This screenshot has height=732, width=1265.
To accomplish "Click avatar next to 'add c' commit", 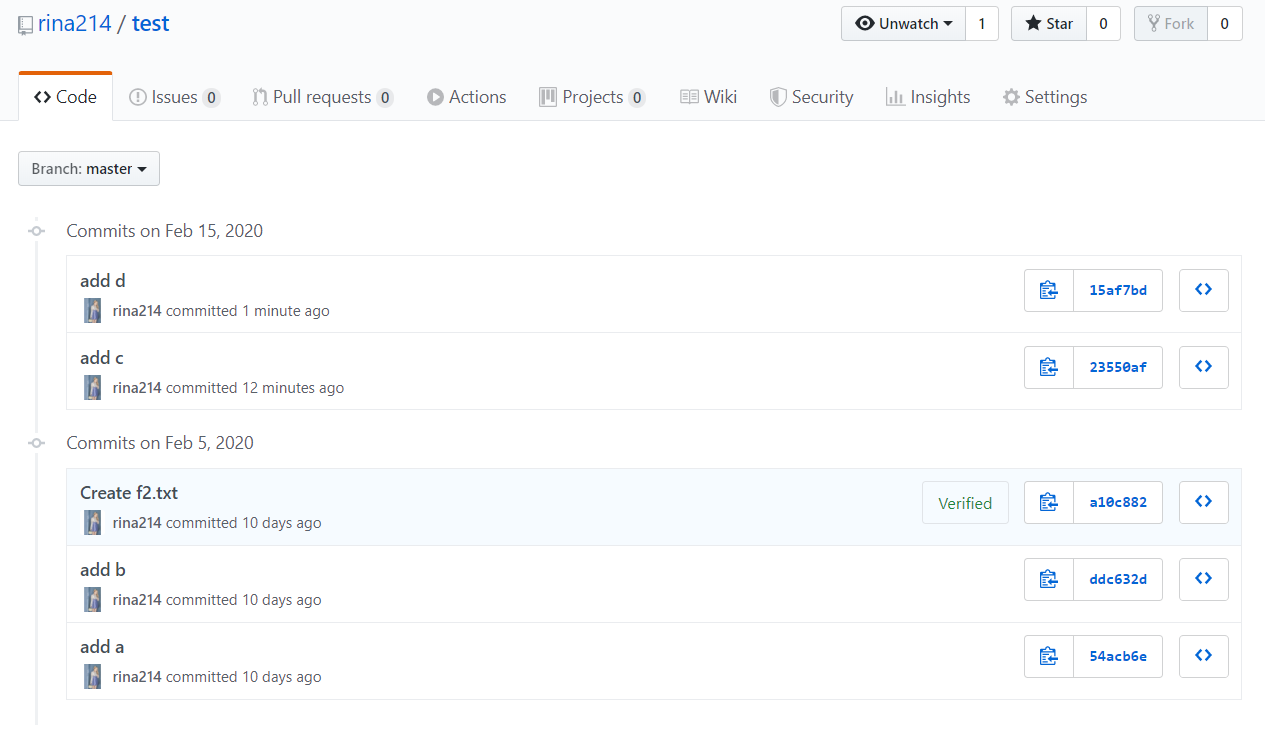I will coord(93,388).
